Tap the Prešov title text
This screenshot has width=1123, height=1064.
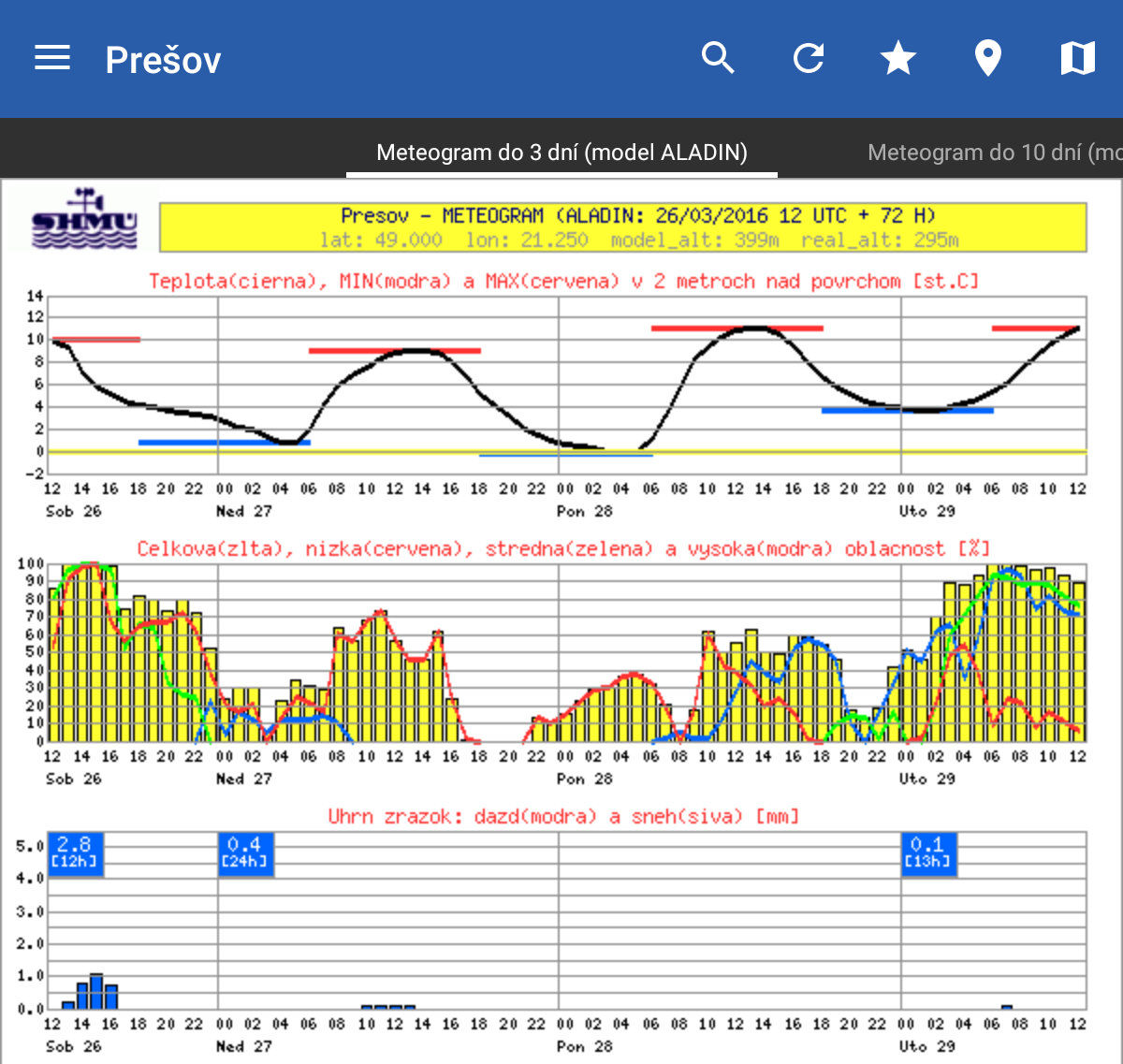(x=164, y=61)
